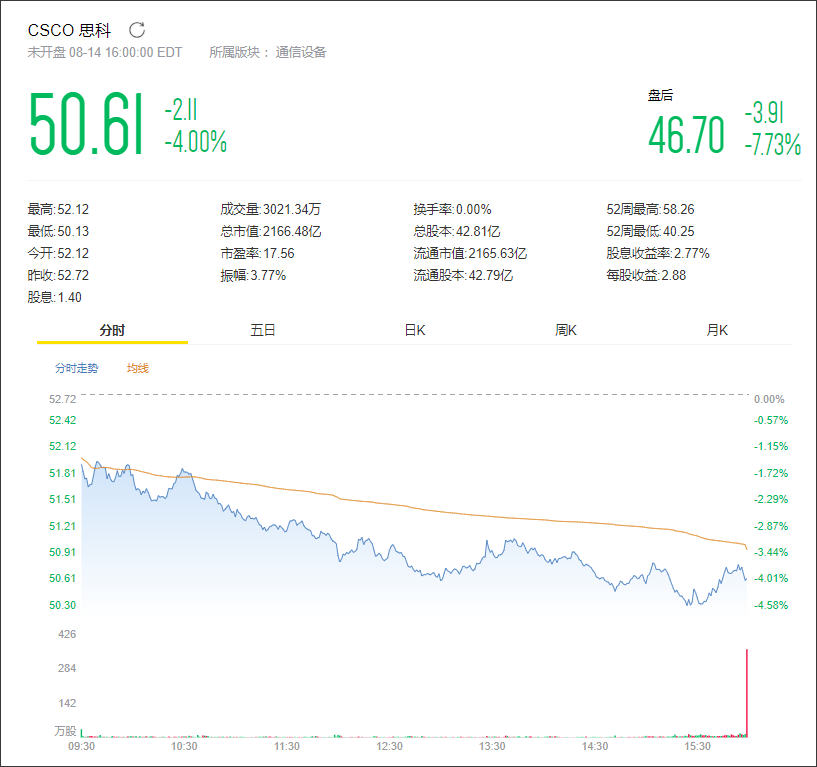817x767 pixels.
Task: Switch to the 分时 tab
Action: [x=113, y=330]
